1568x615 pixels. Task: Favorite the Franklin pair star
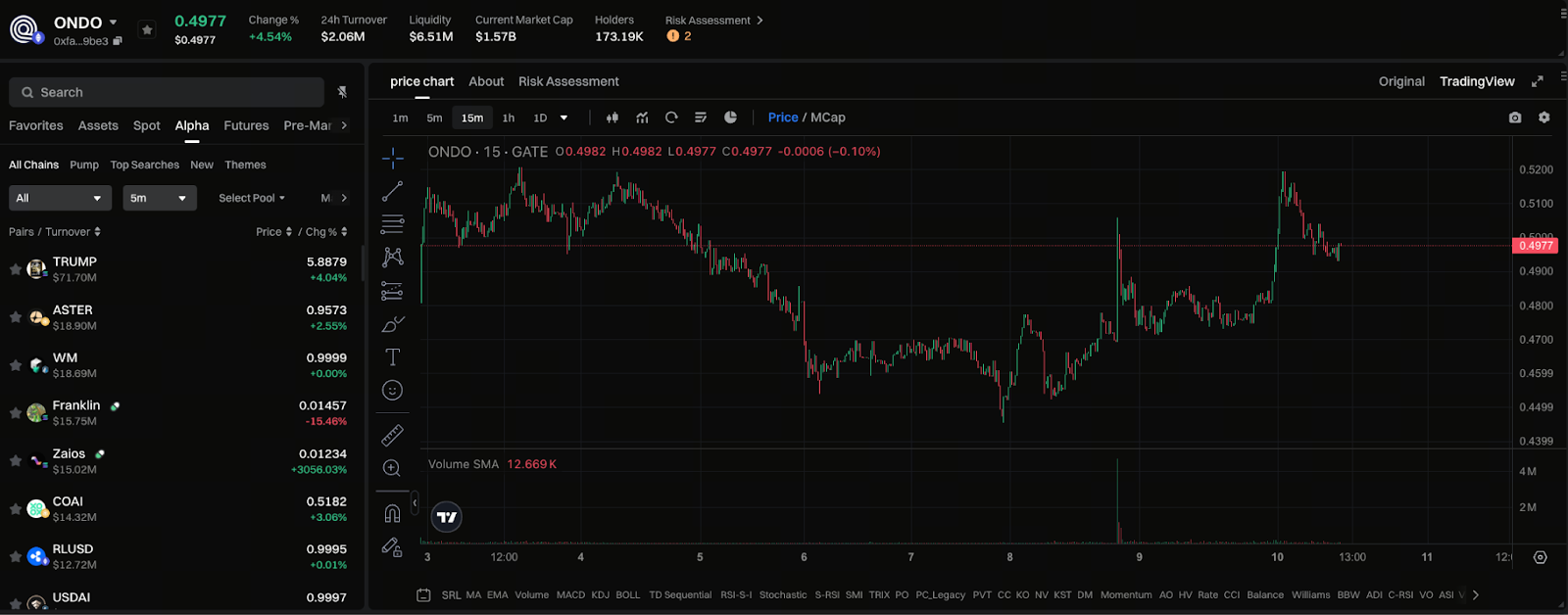coord(16,413)
